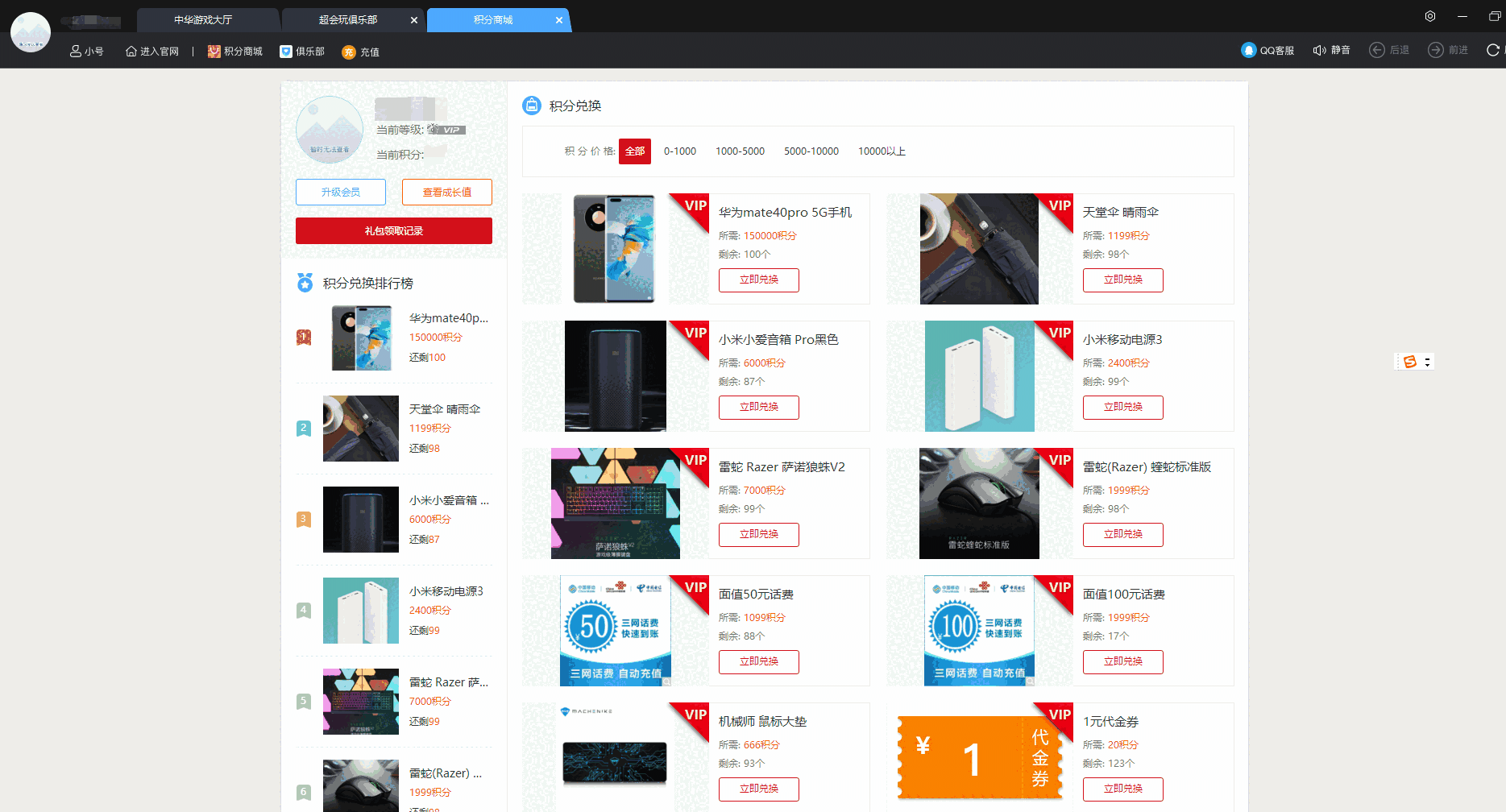Redeem the 机械师 鼠标大垫
Viewport: 1506px width, 812px height.
[759, 789]
